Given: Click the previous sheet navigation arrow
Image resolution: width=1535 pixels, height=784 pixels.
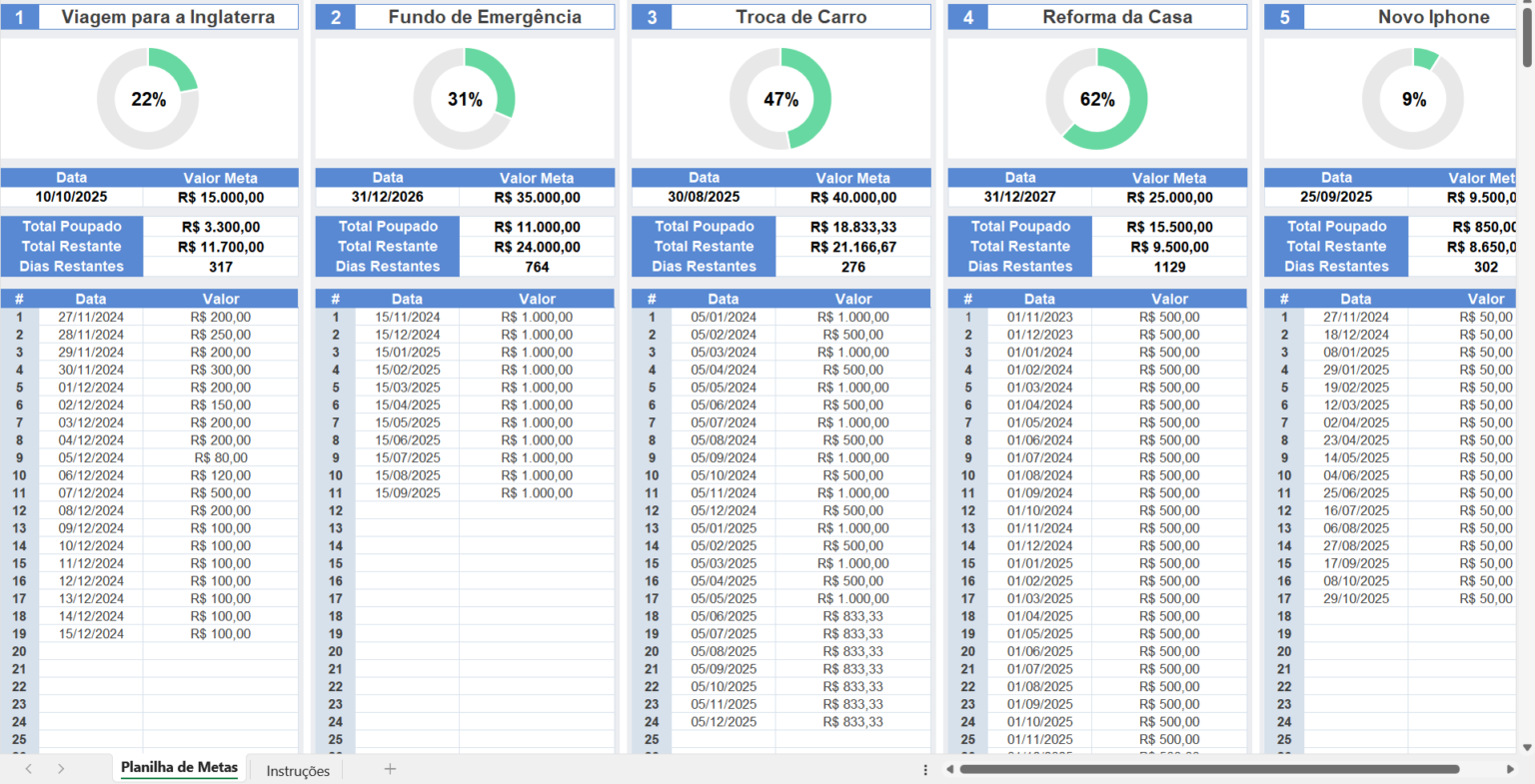Looking at the screenshot, I should [27, 769].
